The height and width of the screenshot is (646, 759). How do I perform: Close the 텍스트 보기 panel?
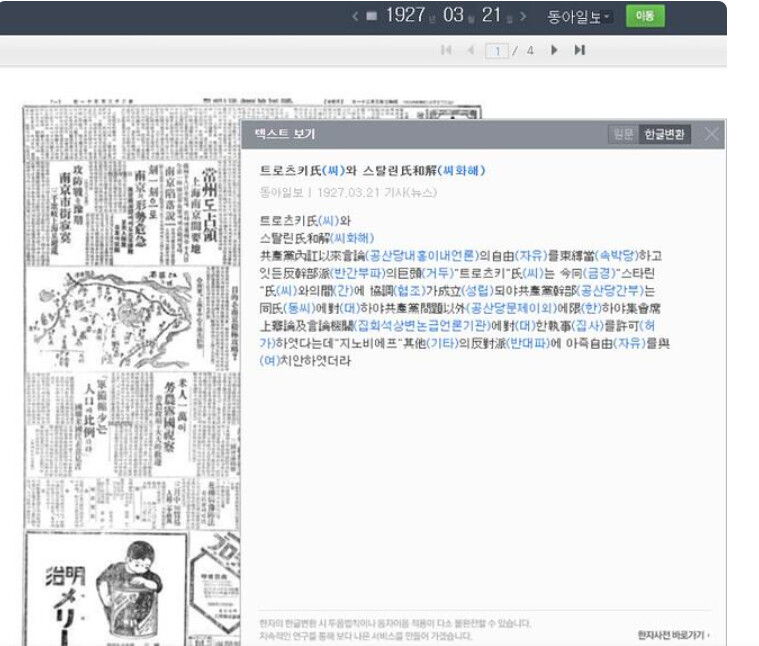pos(711,134)
